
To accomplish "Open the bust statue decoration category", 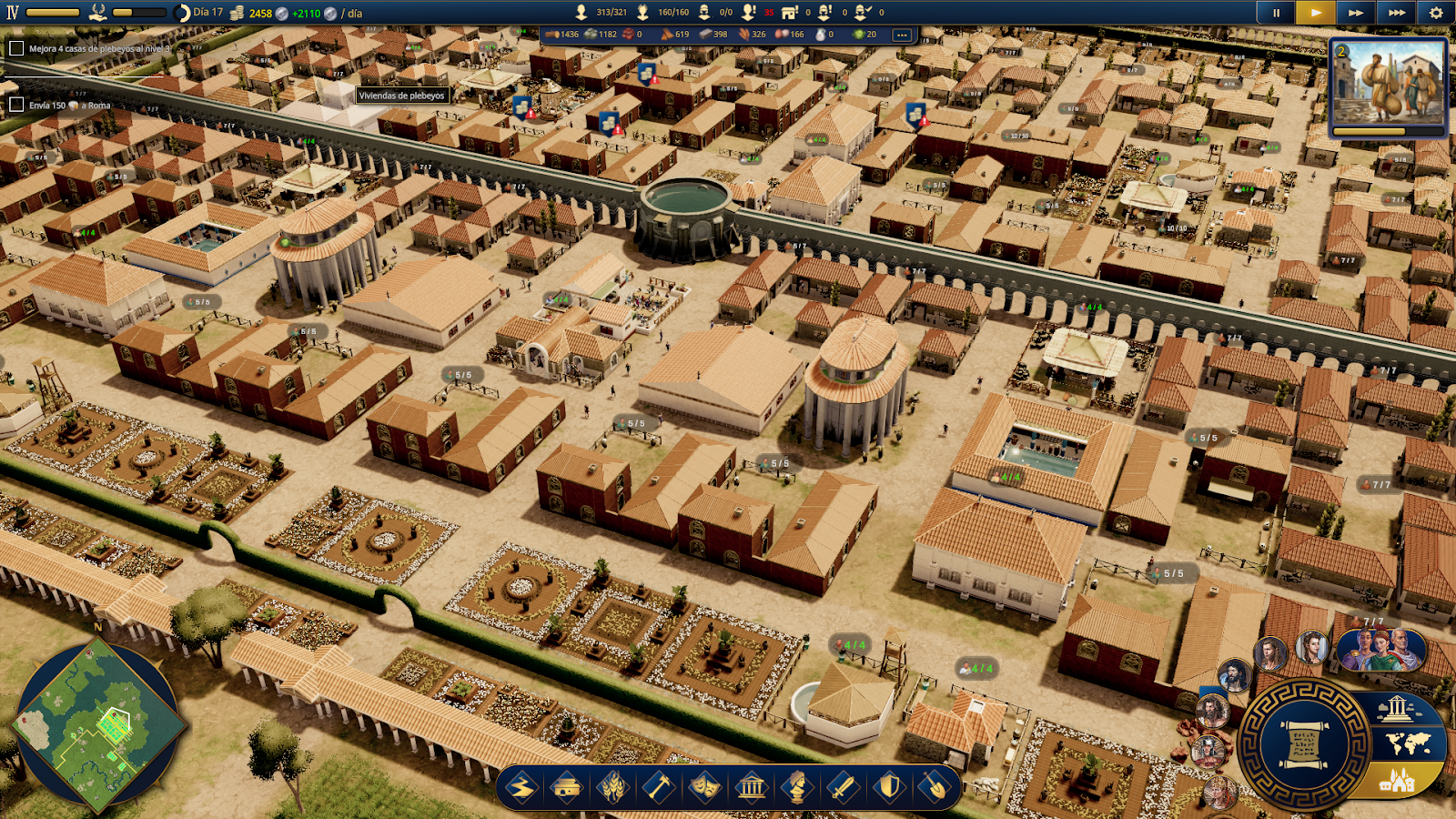I will [x=797, y=787].
